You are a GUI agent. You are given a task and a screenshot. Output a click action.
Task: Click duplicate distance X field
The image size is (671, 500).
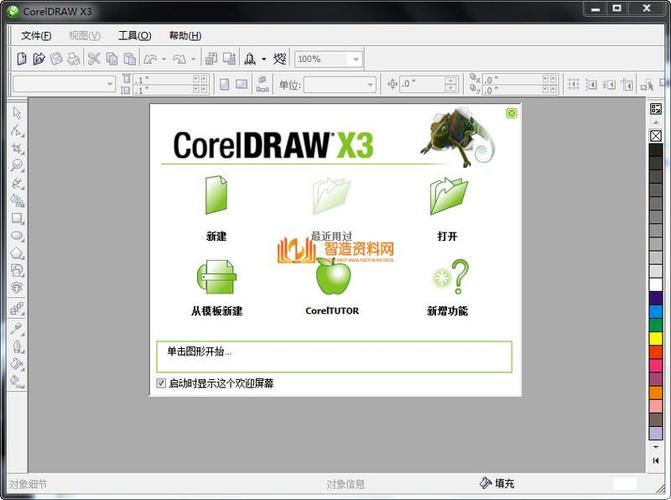[512, 79]
